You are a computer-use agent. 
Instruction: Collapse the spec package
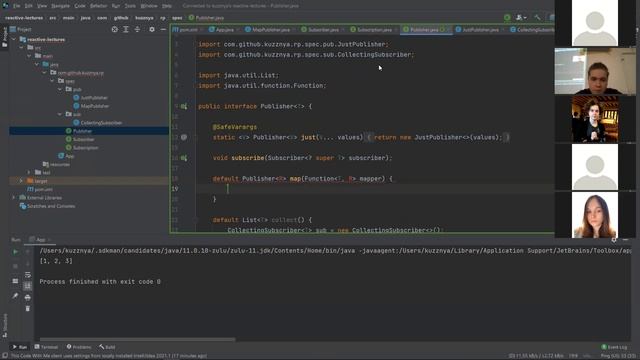pos(52,81)
